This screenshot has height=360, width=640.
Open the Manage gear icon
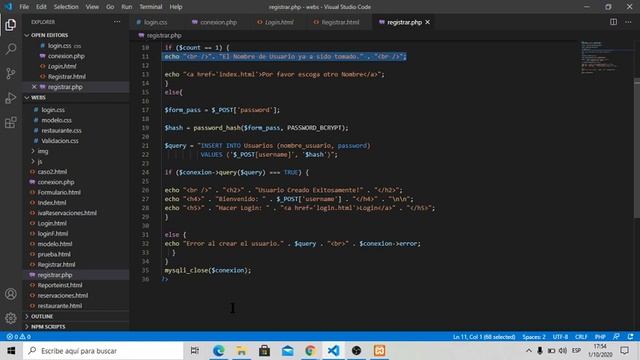click(11, 318)
